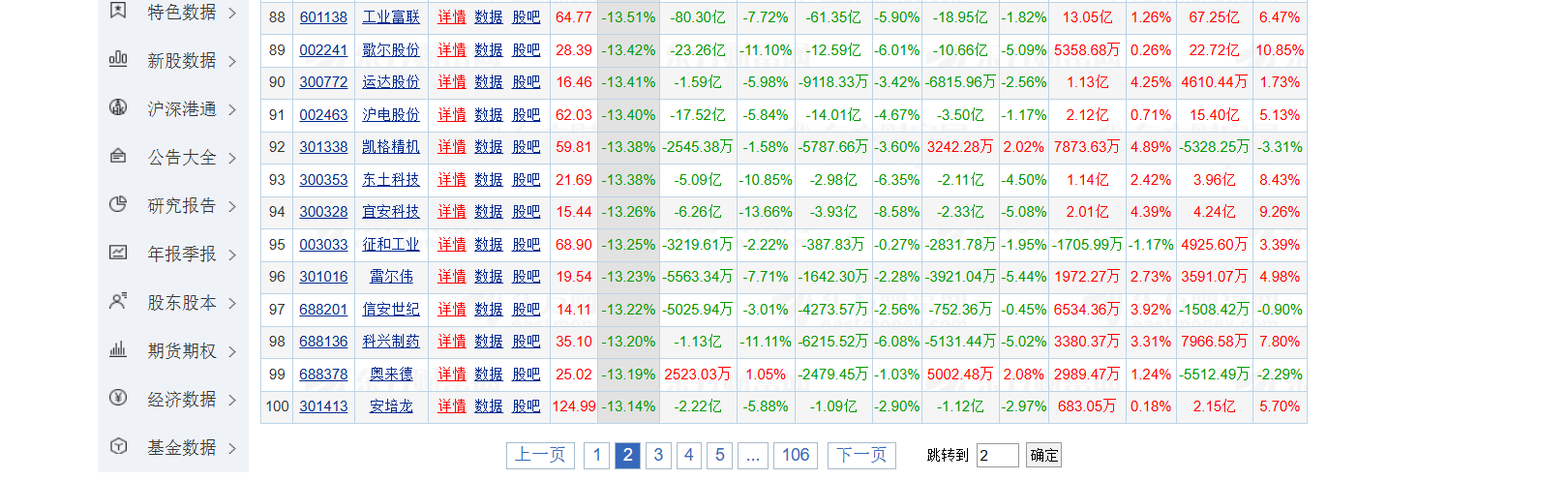Click the 研究报告 pie chart icon
Image resolution: width=1568 pixels, height=480 pixels.
point(118,204)
